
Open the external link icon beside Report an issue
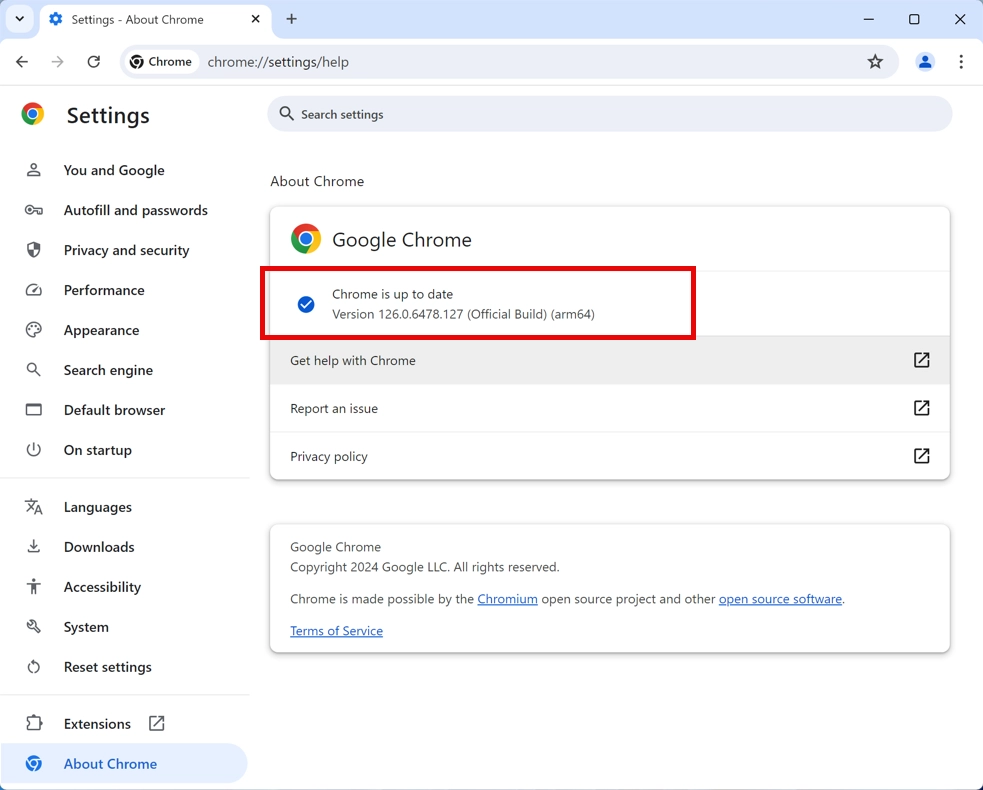[x=921, y=408]
